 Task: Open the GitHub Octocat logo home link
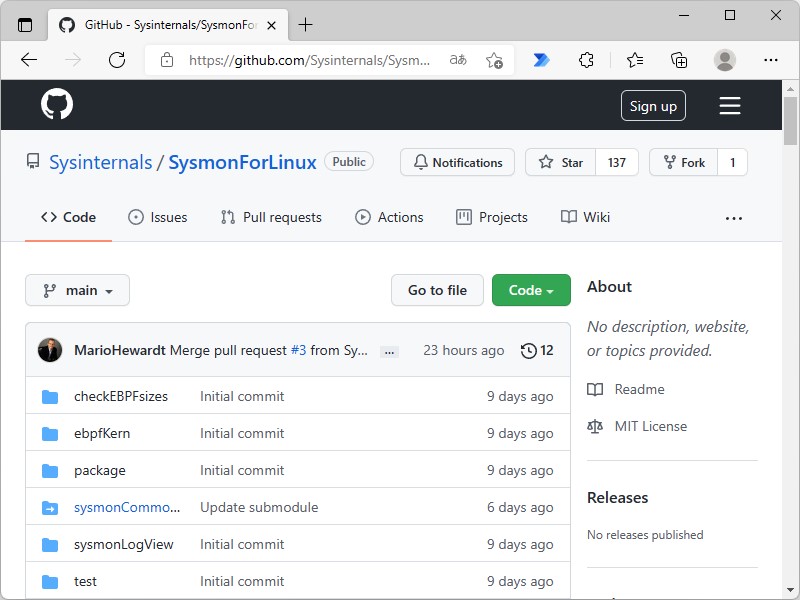tap(57, 104)
